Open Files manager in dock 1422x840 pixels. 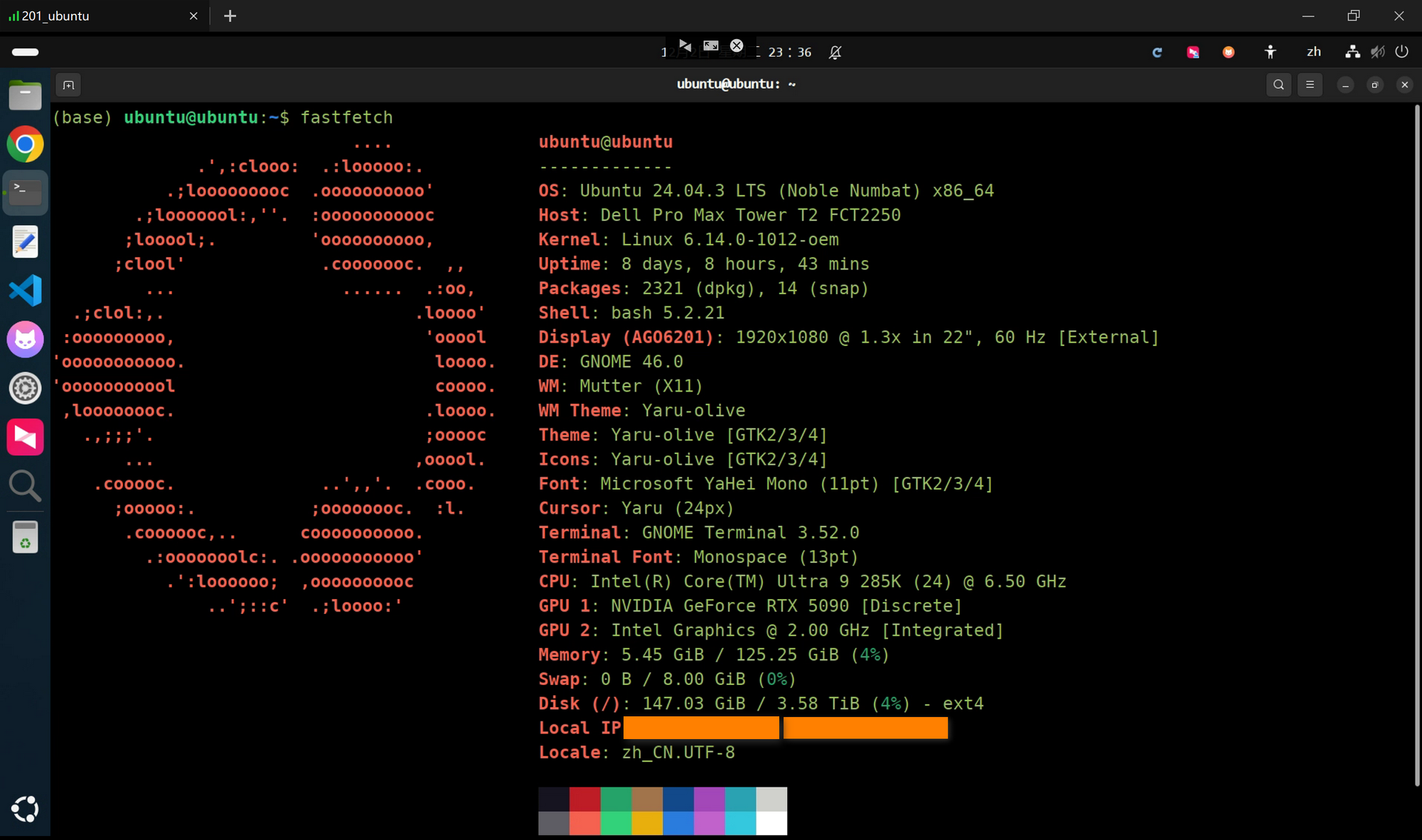25,95
